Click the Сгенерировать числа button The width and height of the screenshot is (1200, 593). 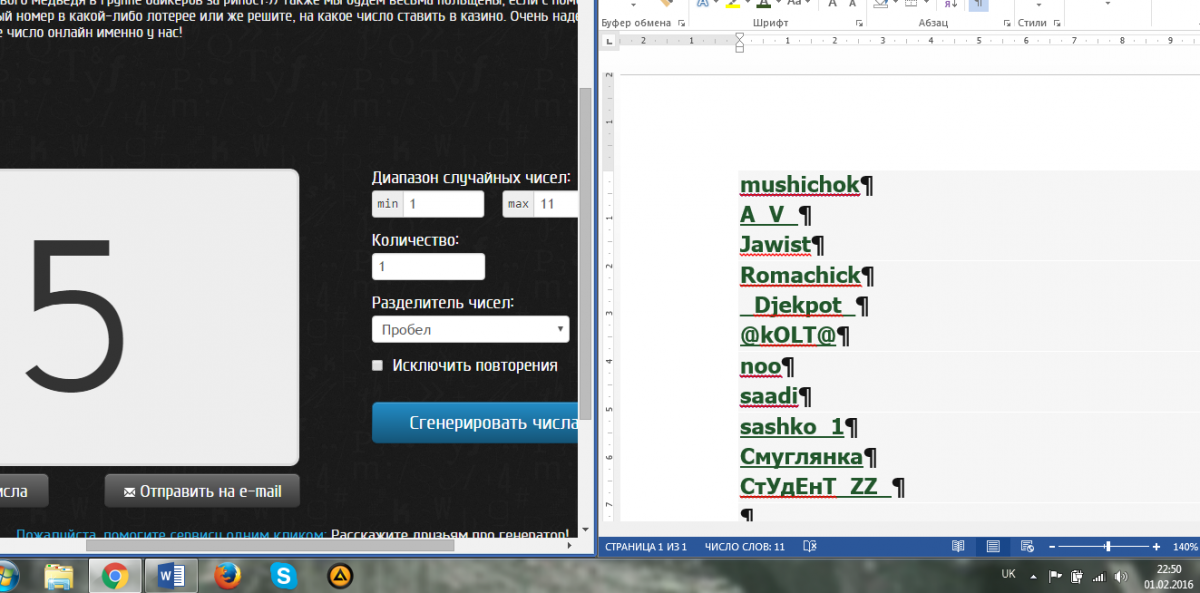point(475,423)
